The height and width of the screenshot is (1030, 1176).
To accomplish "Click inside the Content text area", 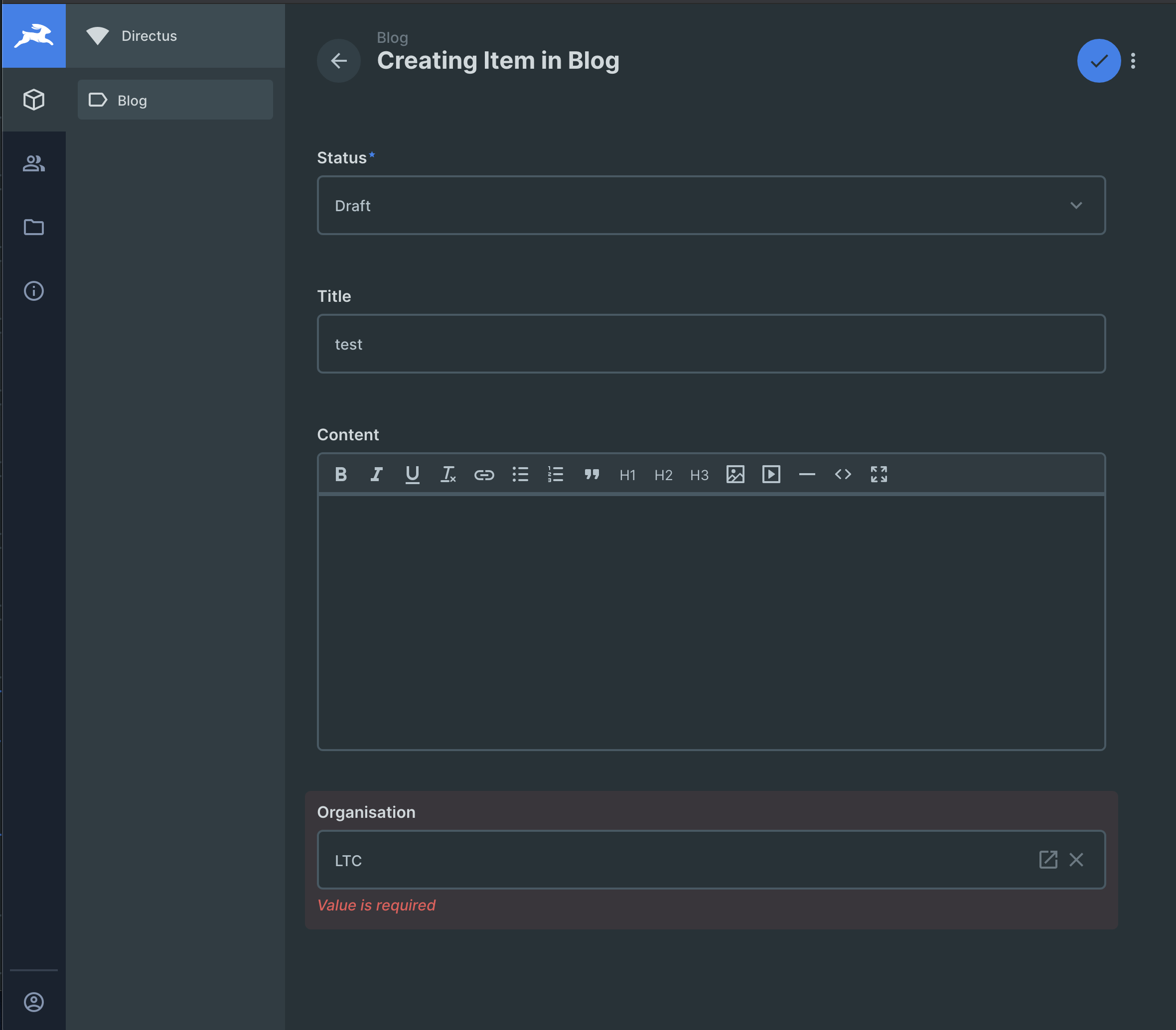I will click(711, 622).
